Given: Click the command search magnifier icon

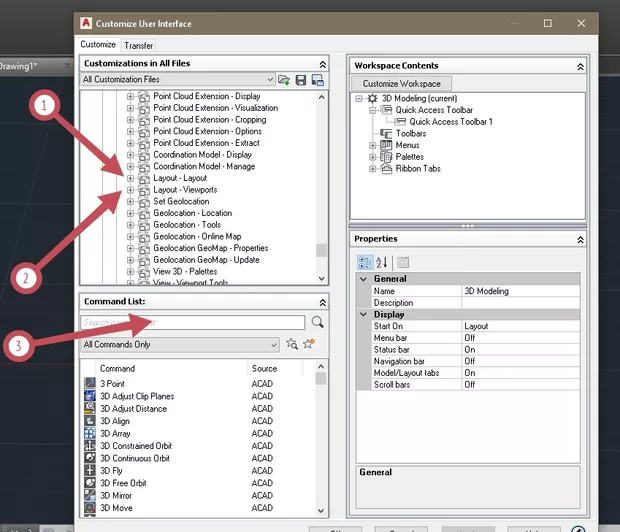Looking at the screenshot, I should coord(318,322).
